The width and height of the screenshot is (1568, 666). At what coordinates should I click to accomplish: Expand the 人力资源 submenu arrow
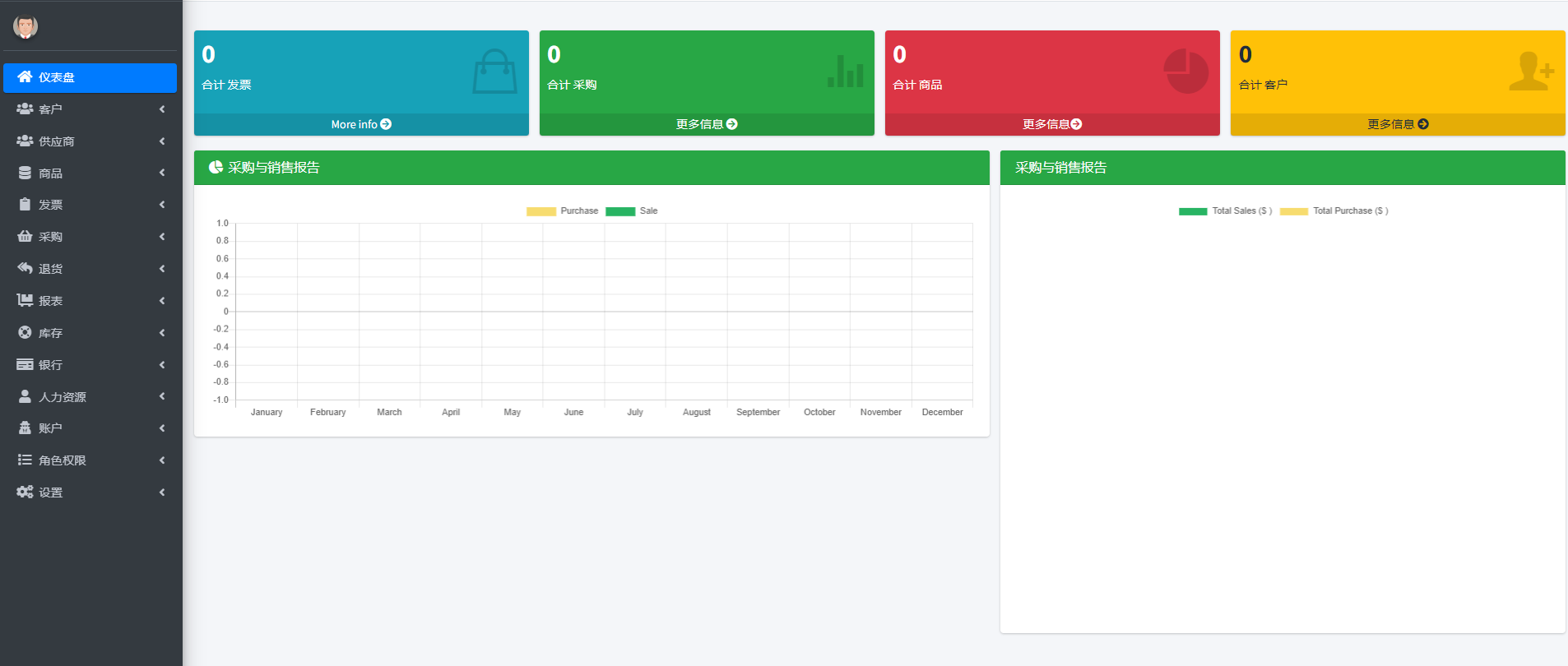point(162,396)
